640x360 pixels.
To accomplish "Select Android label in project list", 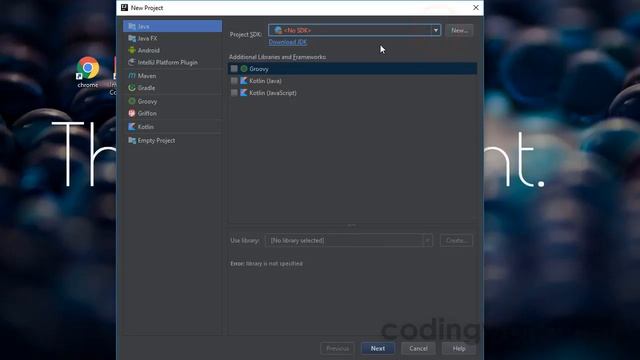I will 149,50.
